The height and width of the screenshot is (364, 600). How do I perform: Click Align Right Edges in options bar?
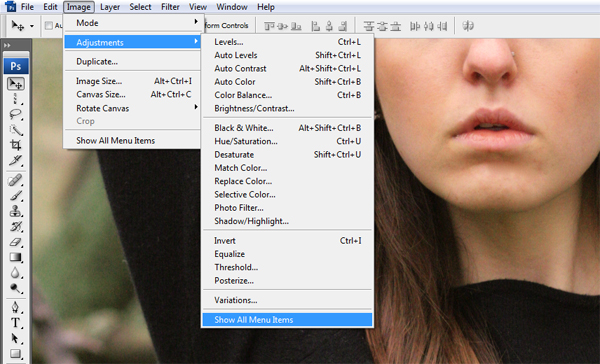click(343, 26)
